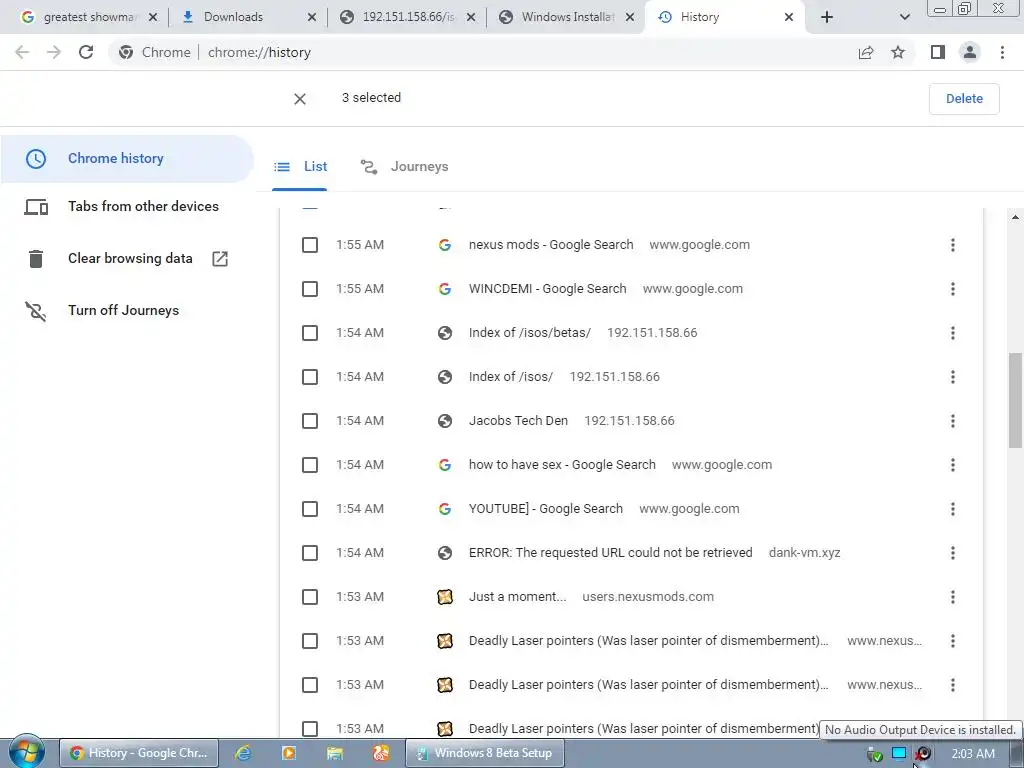Image resolution: width=1024 pixels, height=768 pixels.
Task: Open the profile avatar icon
Action: click(x=970, y=52)
